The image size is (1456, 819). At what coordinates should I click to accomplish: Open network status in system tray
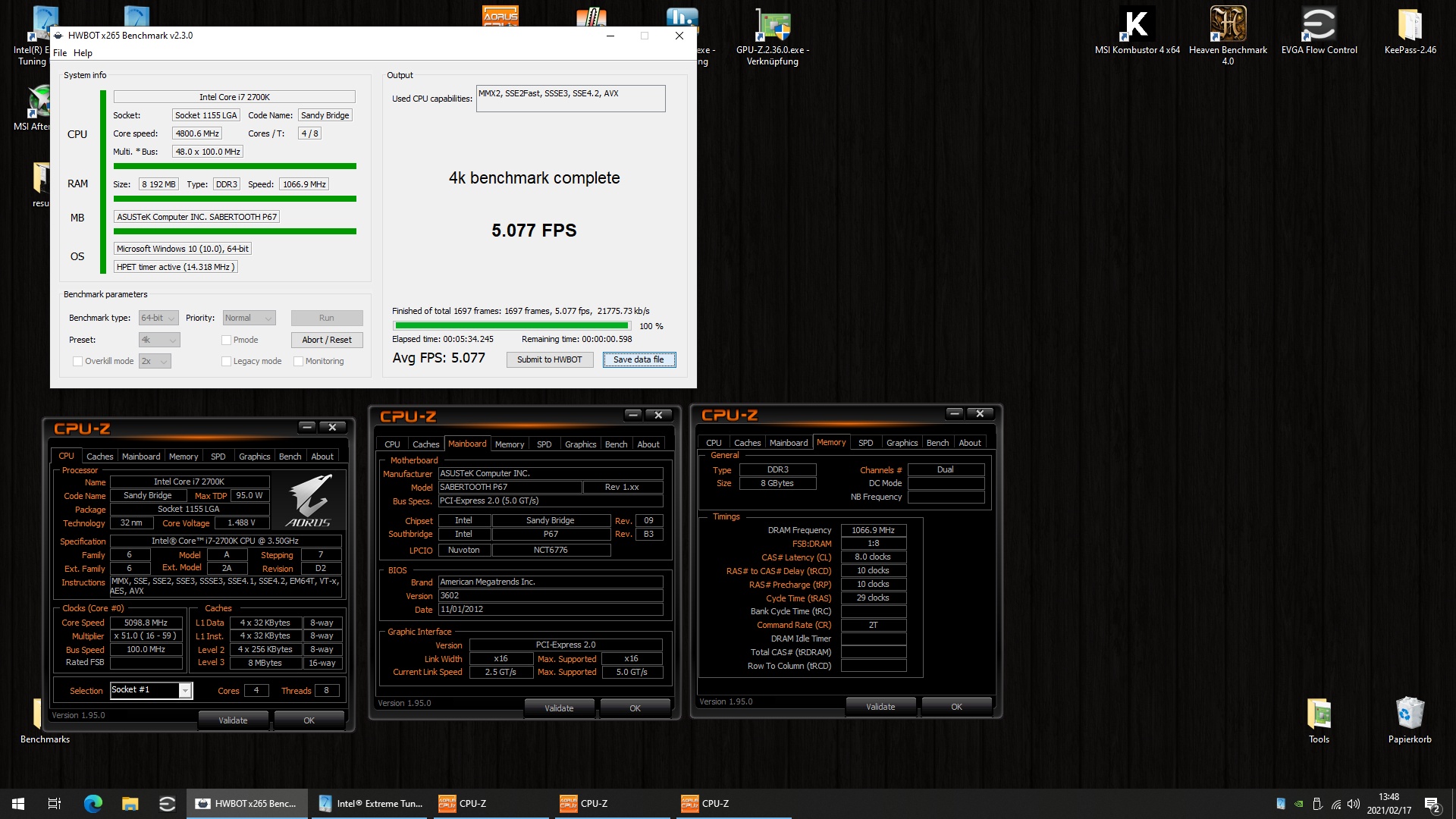(1336, 804)
